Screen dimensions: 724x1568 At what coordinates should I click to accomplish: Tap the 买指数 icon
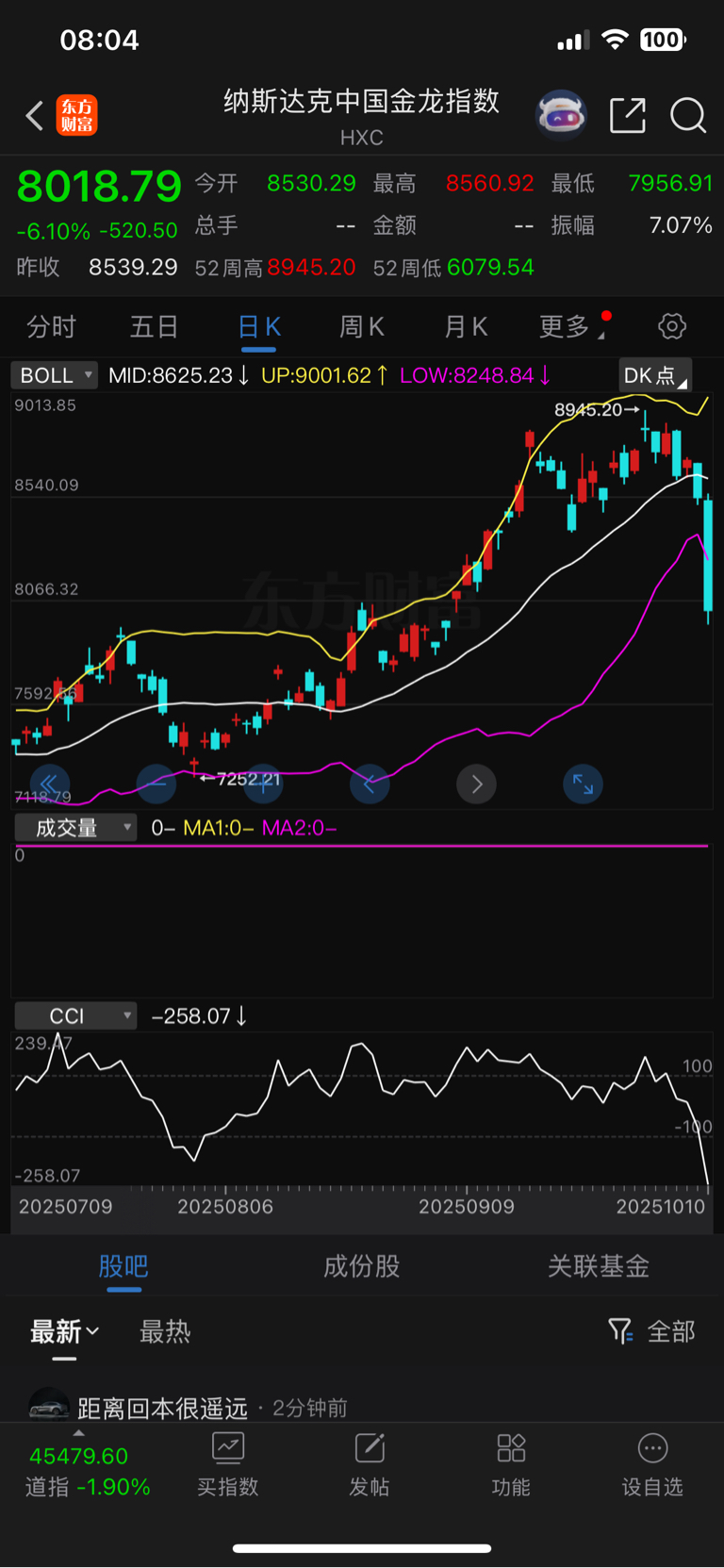[x=228, y=1448]
